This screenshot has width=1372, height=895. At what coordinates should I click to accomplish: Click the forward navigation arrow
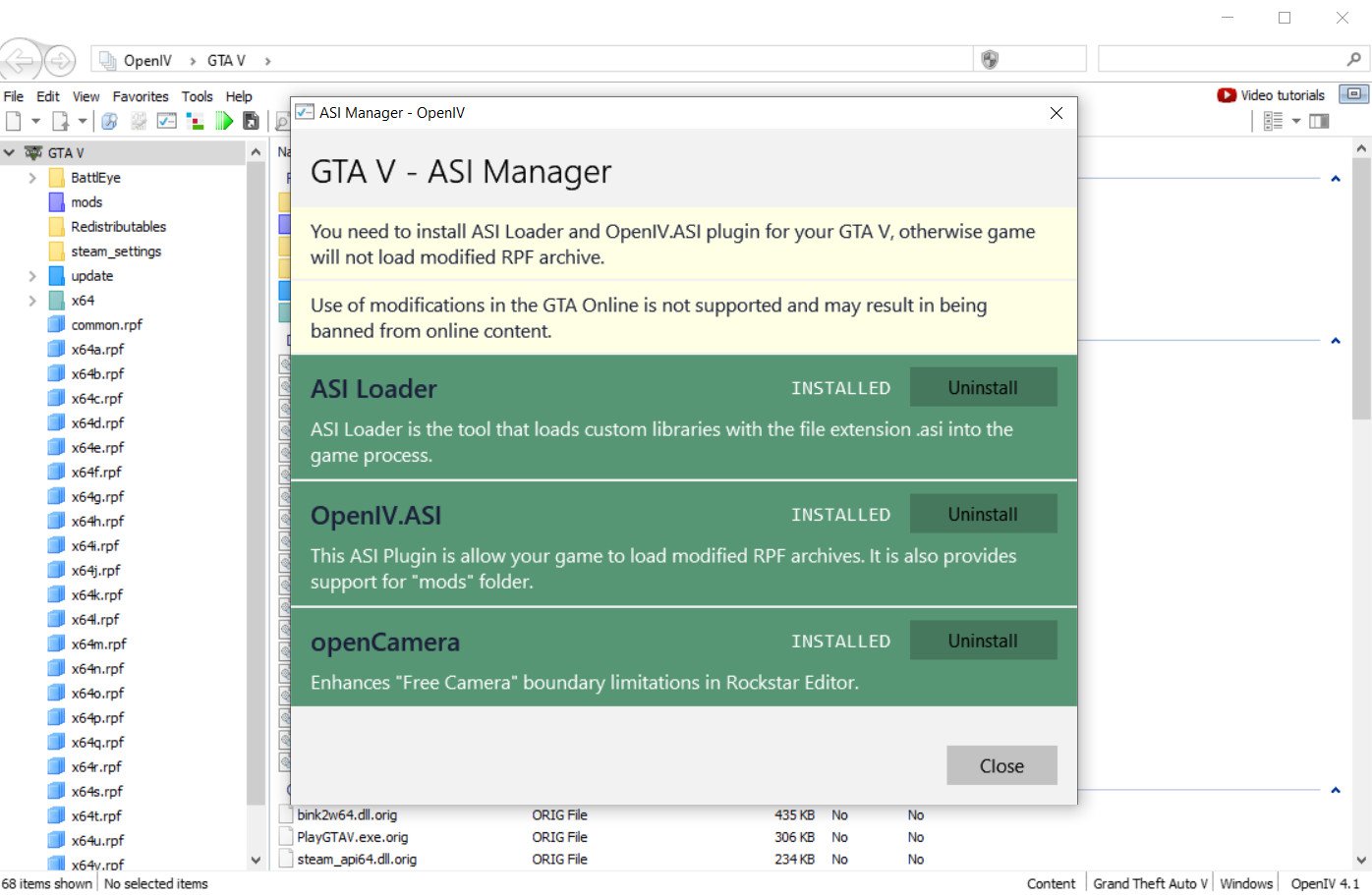click(x=60, y=61)
